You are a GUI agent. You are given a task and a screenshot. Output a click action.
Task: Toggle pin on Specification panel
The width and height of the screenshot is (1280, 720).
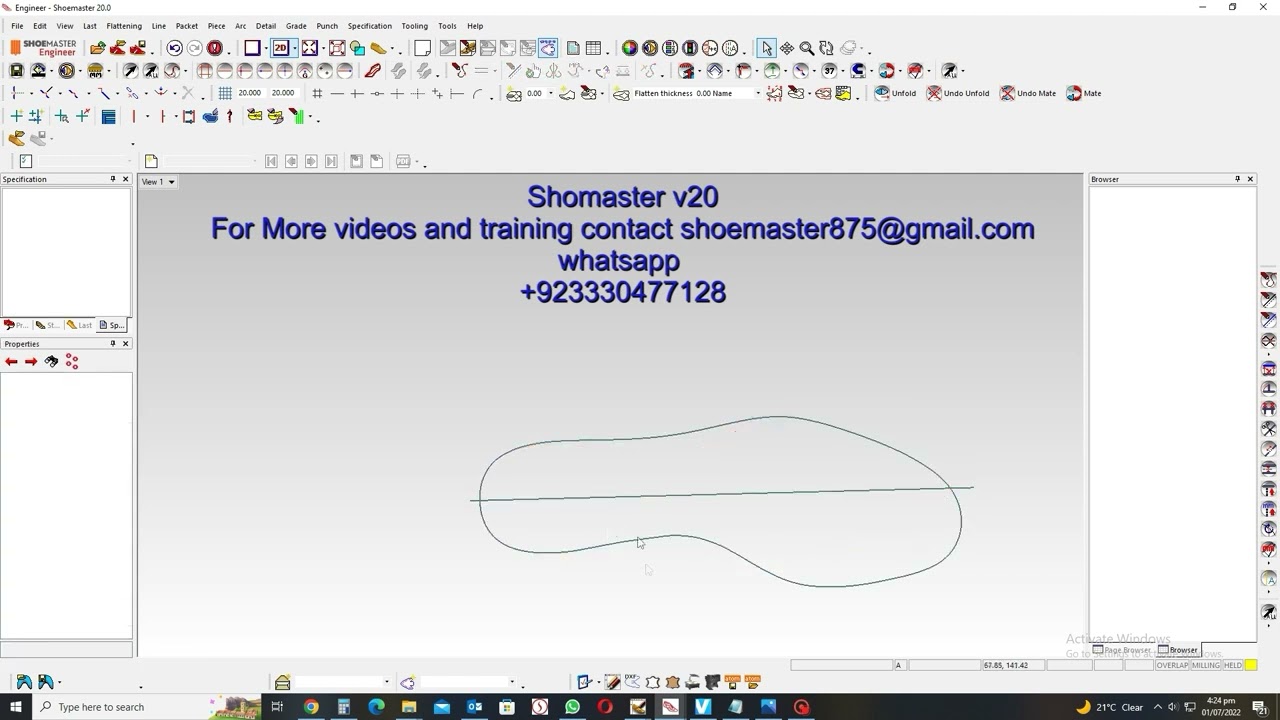112,179
